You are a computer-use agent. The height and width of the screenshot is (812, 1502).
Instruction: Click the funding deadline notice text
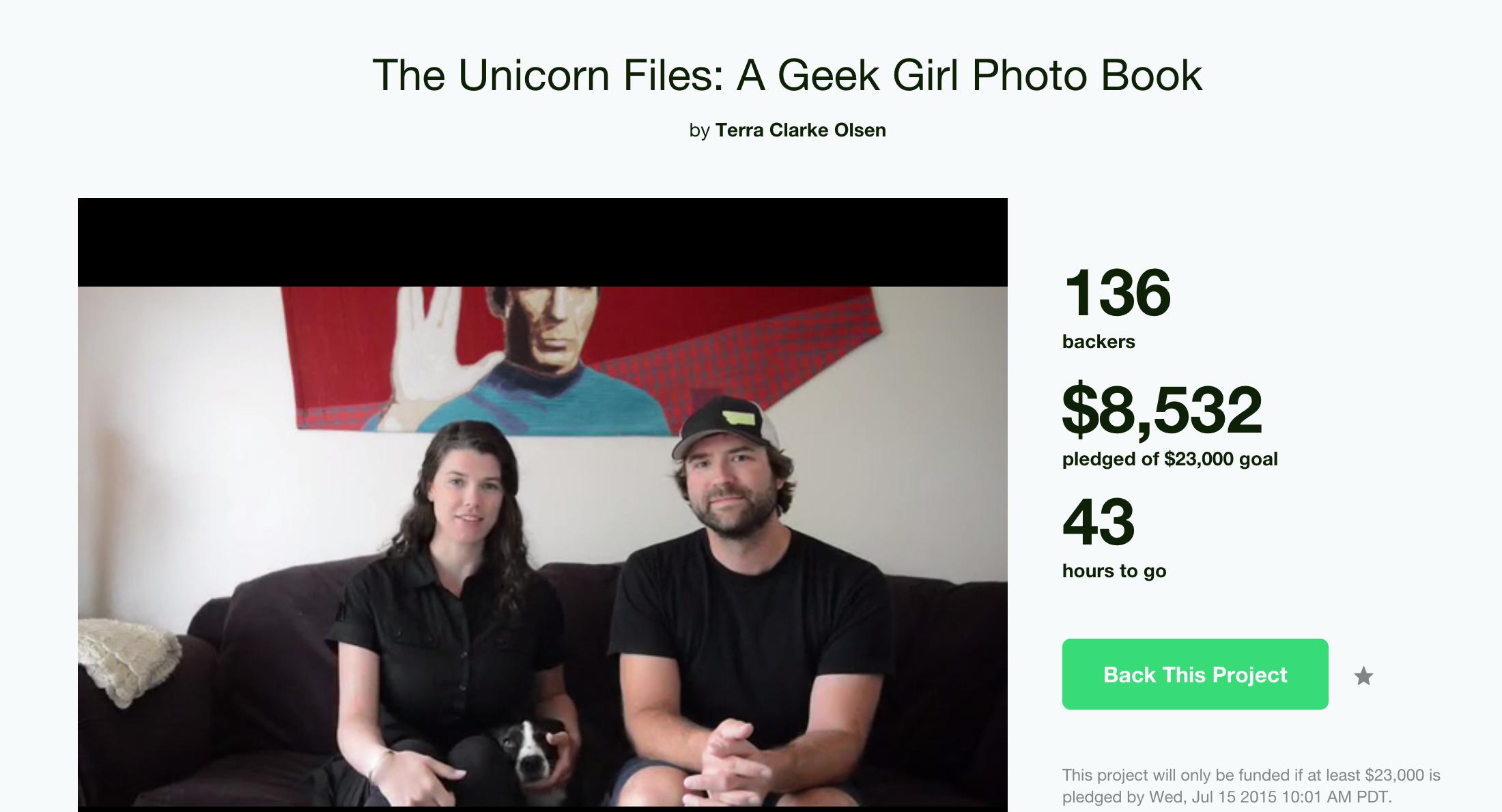point(1251,786)
